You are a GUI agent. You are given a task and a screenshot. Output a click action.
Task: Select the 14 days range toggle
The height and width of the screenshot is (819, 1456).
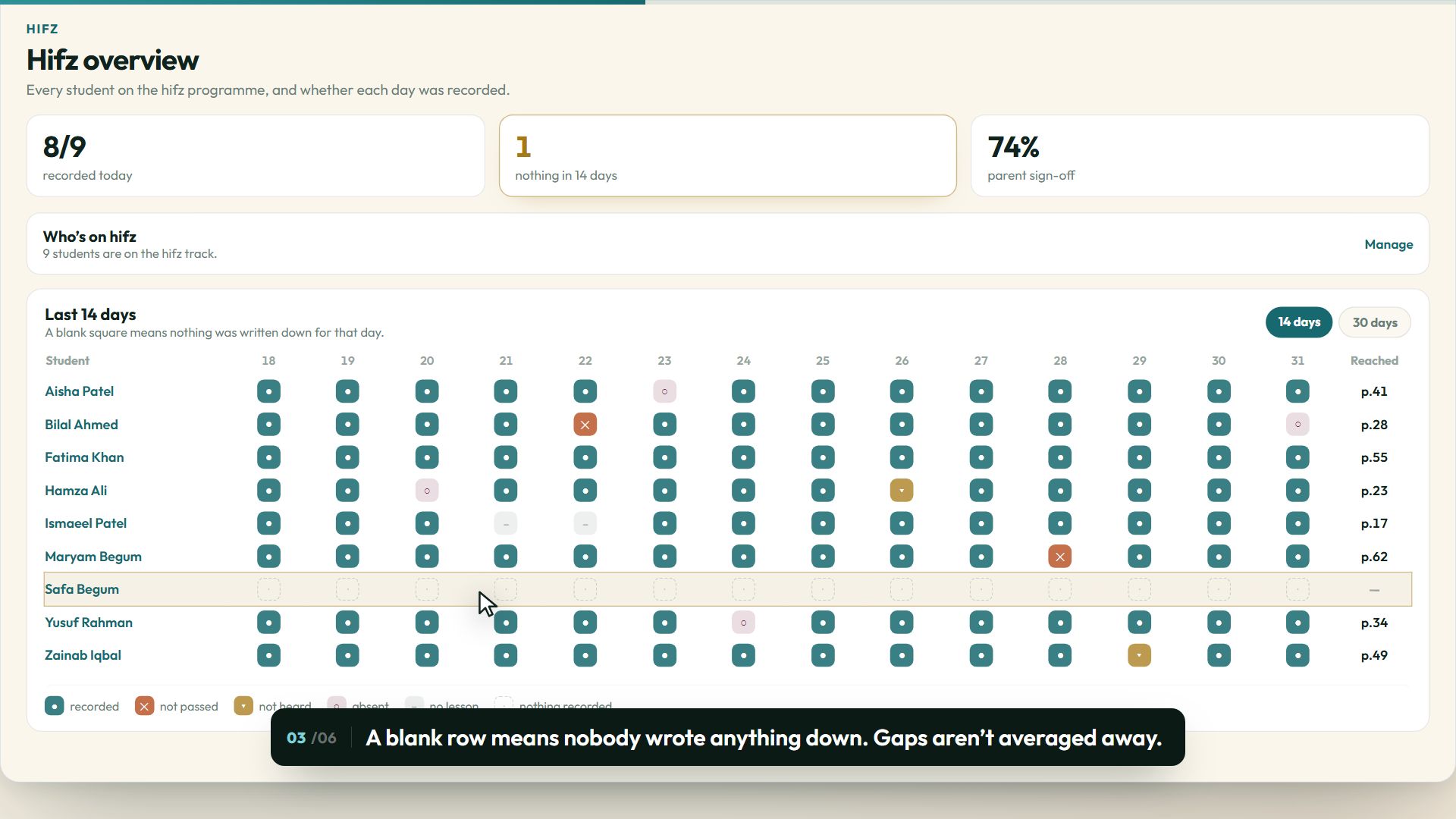click(x=1299, y=322)
